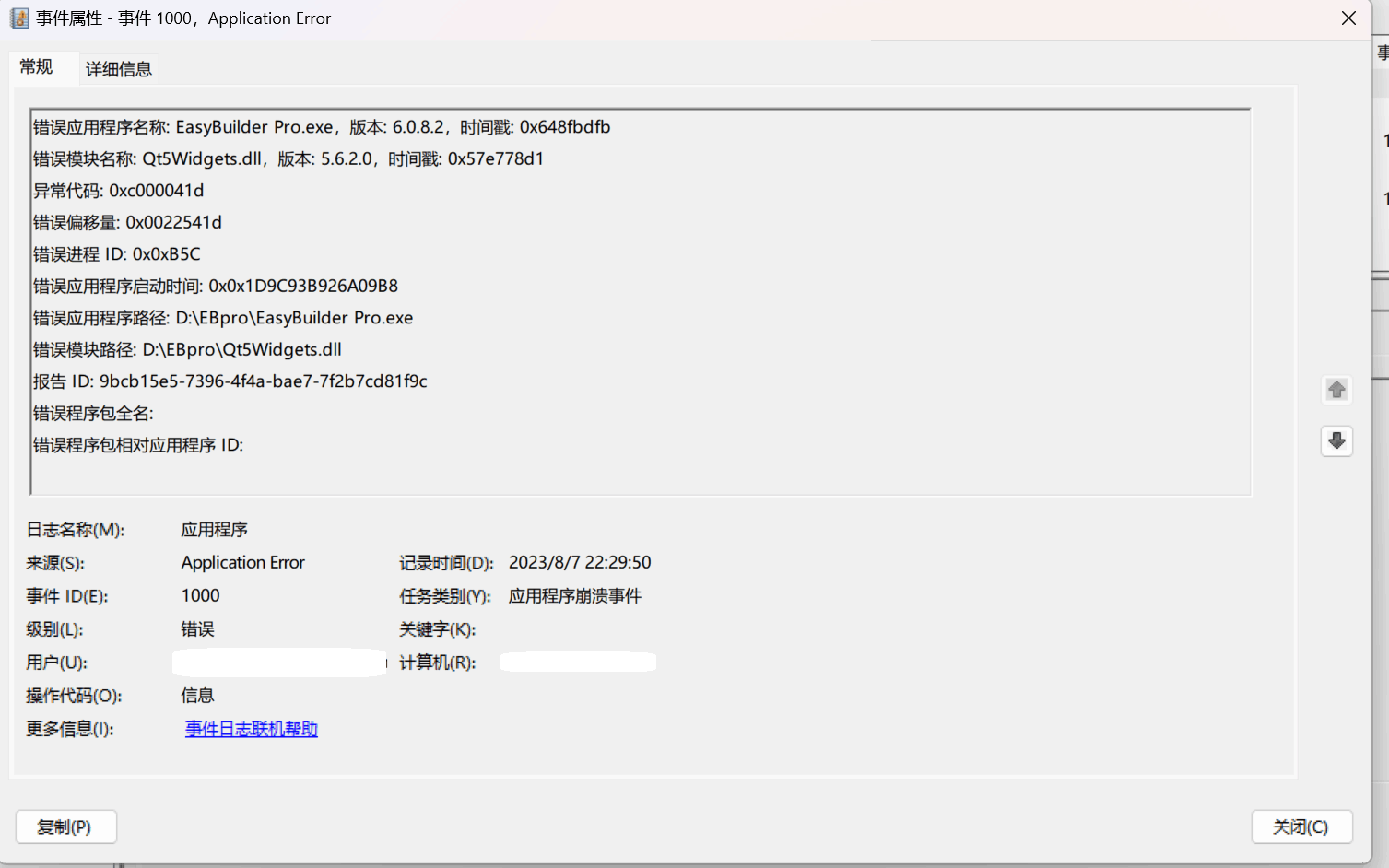This screenshot has height=868, width=1389.
Task: Click the 计算机(R) label
Action: pyautogui.click(x=438, y=663)
